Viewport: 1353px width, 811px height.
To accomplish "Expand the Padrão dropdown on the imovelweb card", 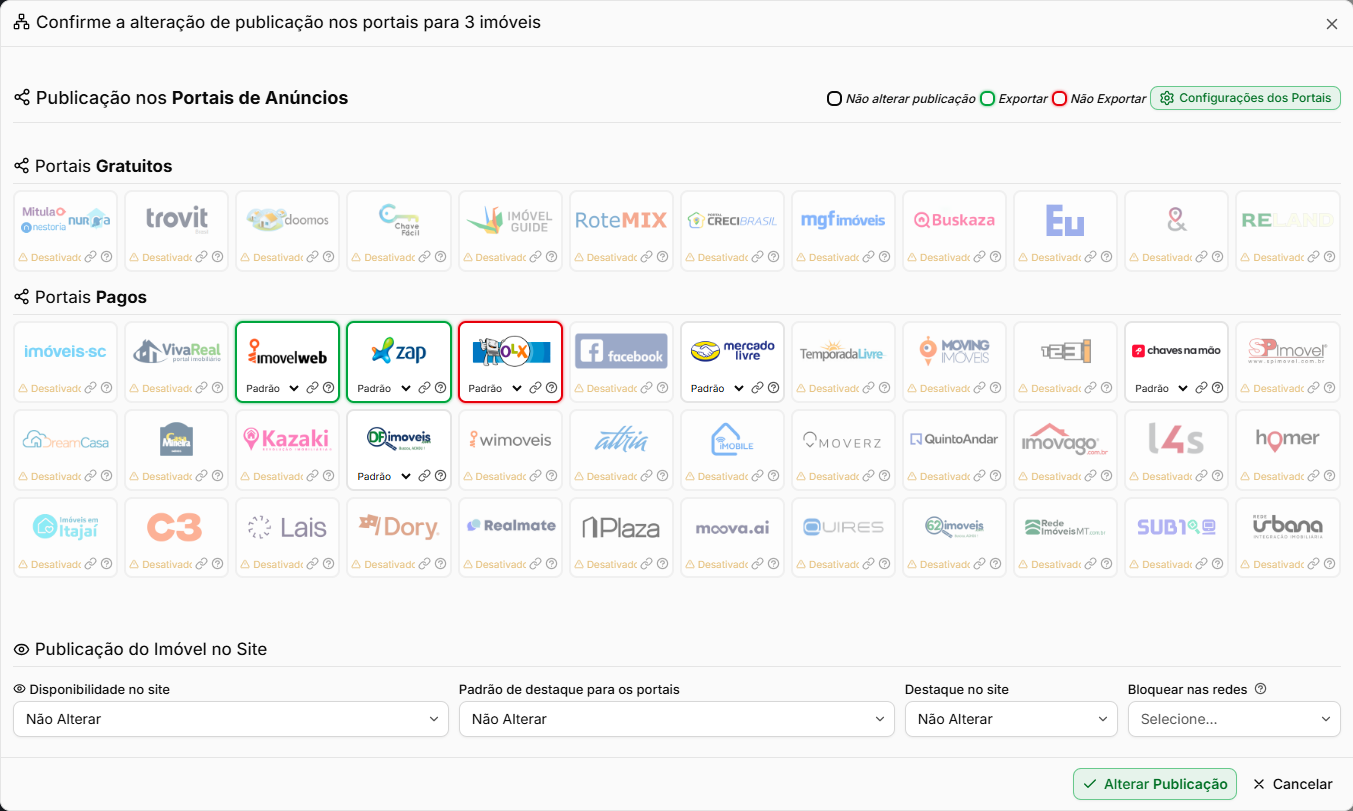I will click(x=272, y=388).
